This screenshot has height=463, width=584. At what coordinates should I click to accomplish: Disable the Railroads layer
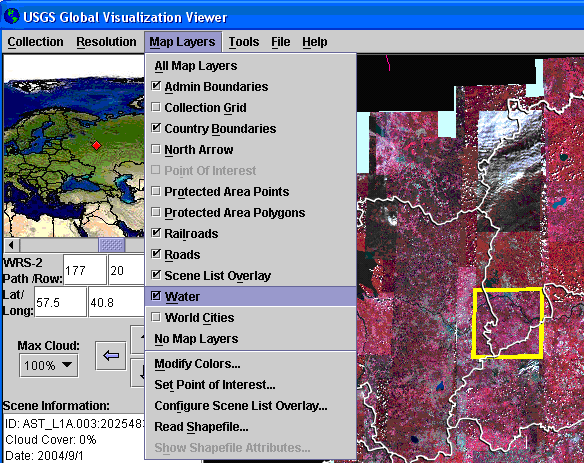coord(156,233)
